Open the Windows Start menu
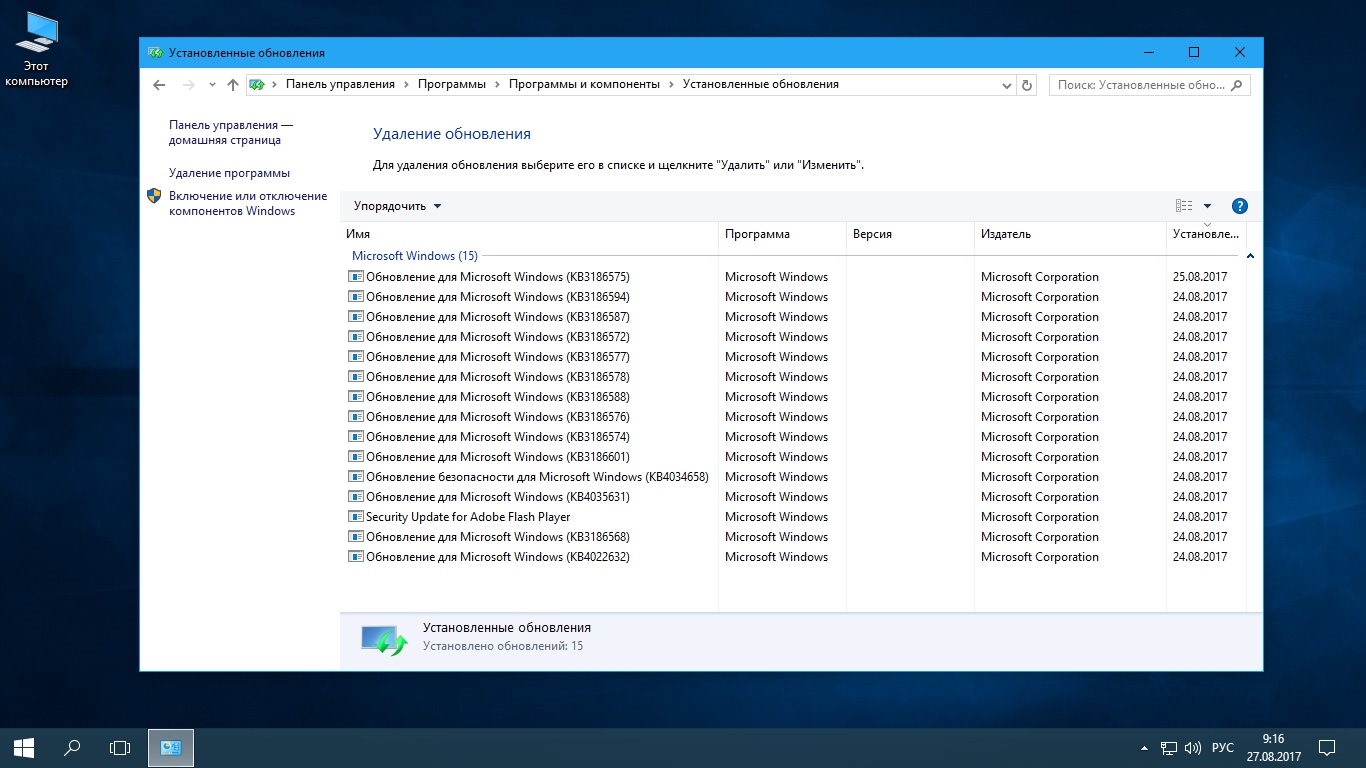Screen dimensions: 1366x768 click(24, 748)
